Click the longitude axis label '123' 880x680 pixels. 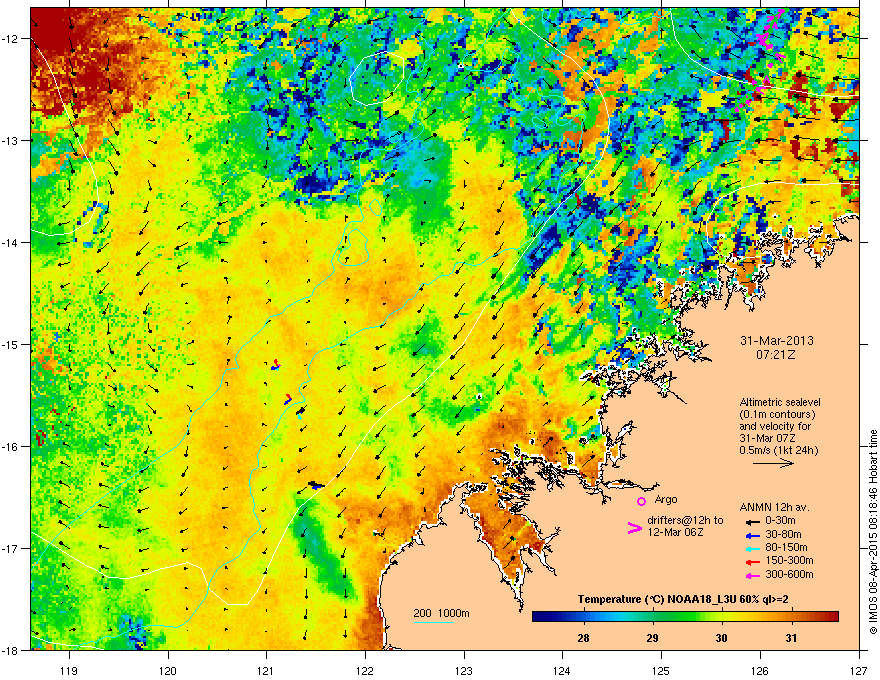pos(464,670)
